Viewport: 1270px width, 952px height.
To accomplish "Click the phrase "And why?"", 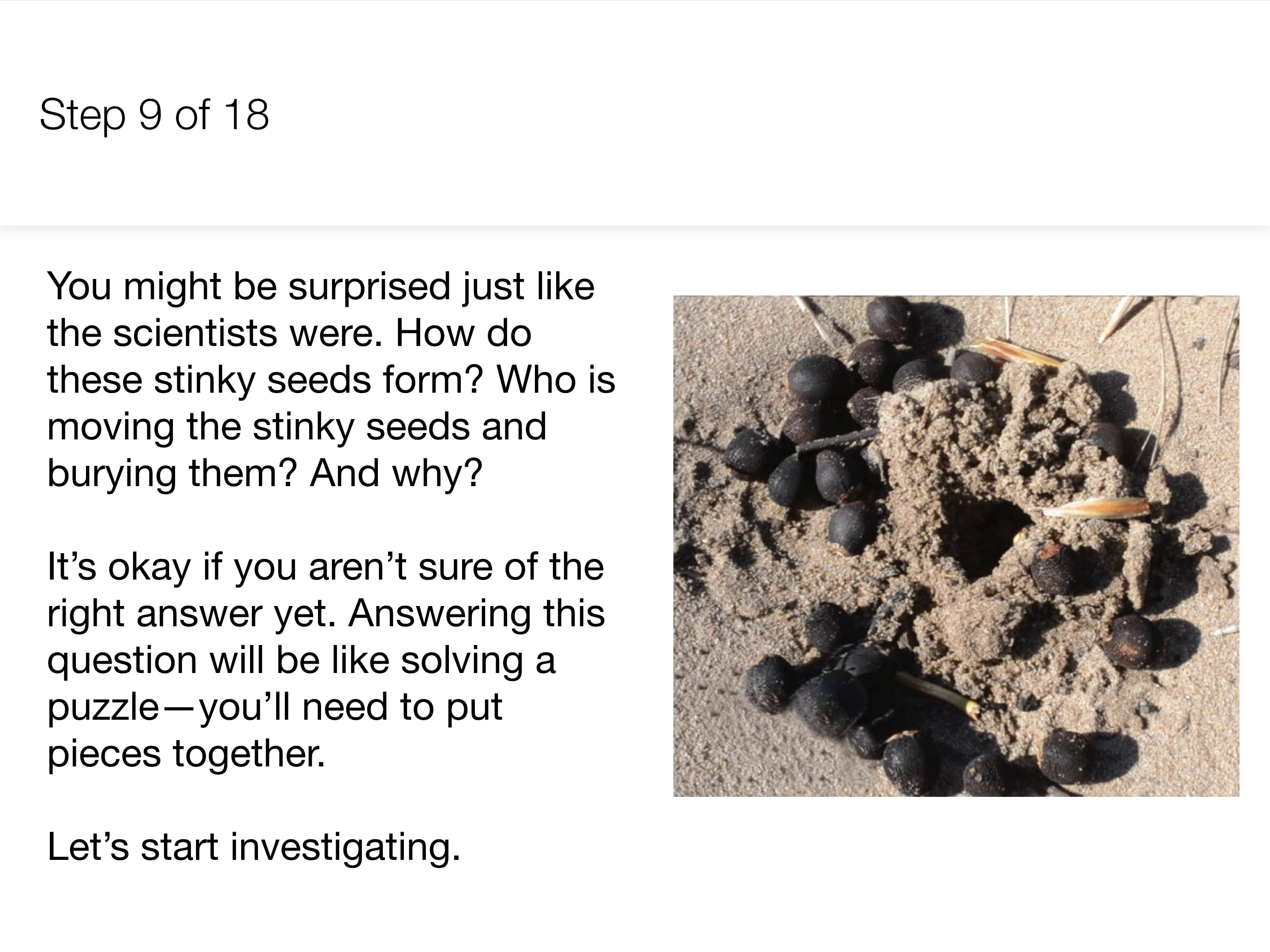I will click(x=396, y=473).
